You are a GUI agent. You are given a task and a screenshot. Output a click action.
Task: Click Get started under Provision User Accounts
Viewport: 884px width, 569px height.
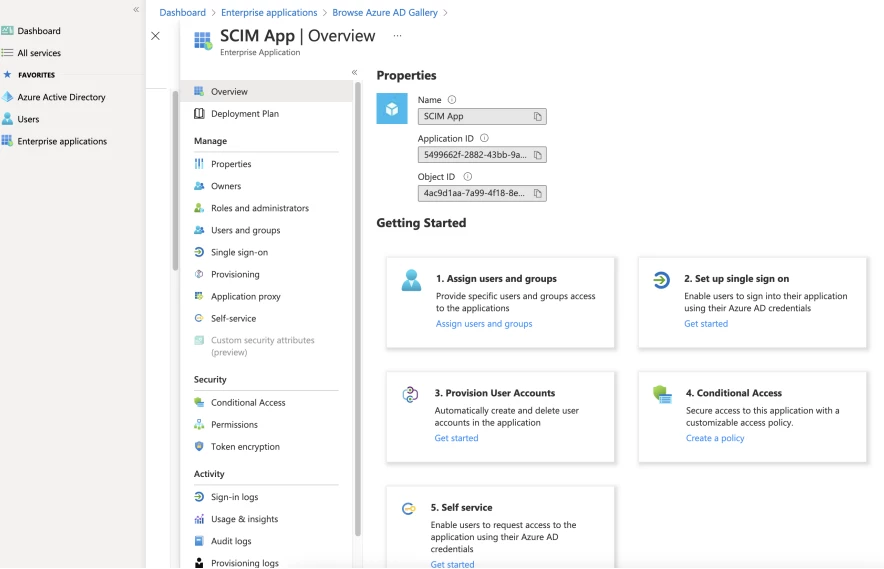(x=456, y=438)
